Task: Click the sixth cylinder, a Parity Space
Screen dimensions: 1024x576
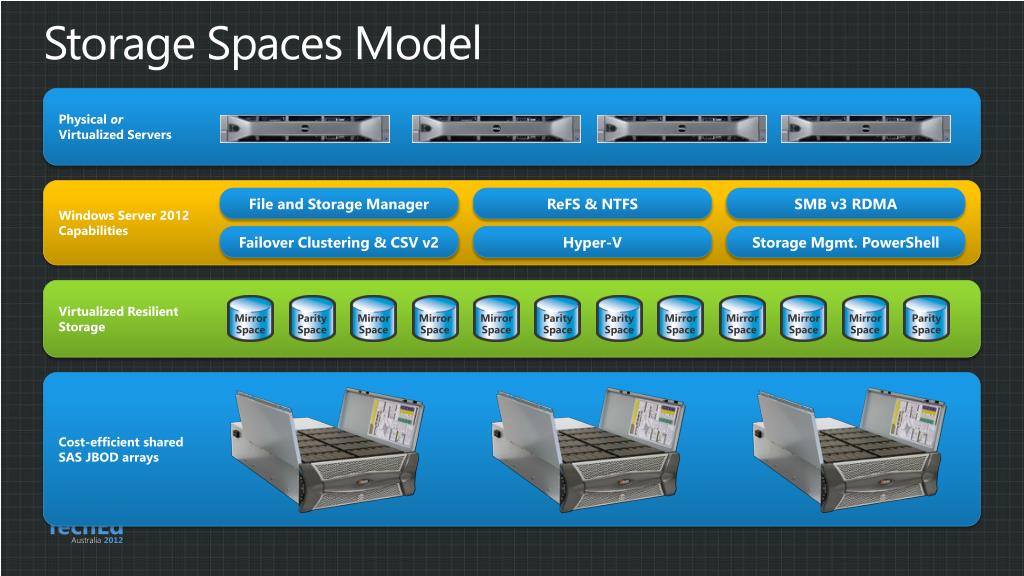Action: (558, 319)
